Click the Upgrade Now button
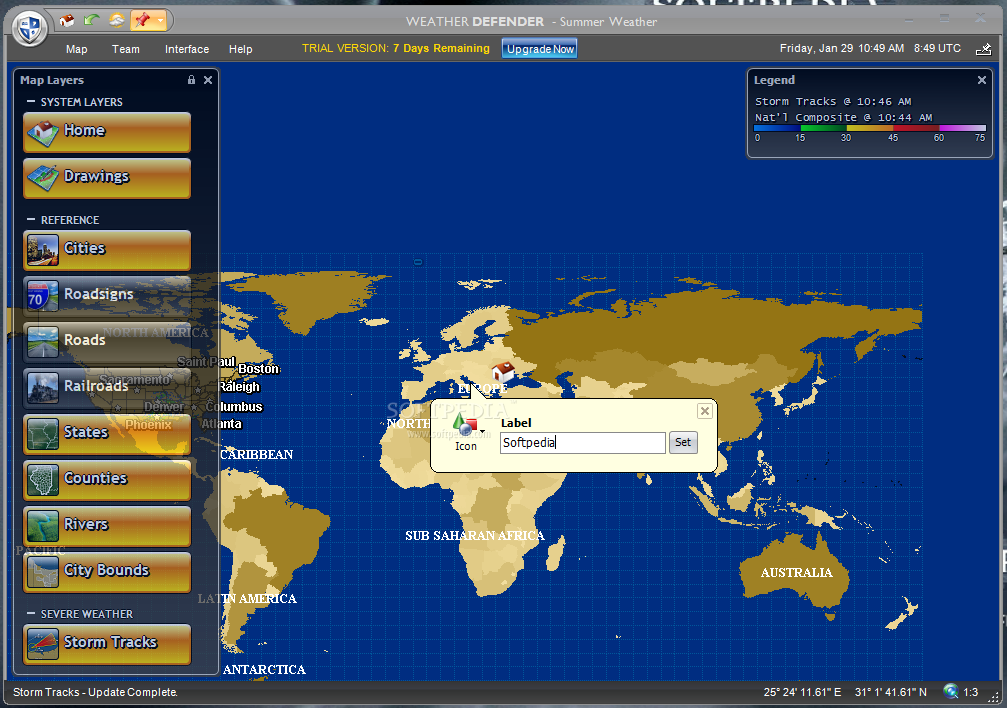The height and width of the screenshot is (708, 1007). 539,49
